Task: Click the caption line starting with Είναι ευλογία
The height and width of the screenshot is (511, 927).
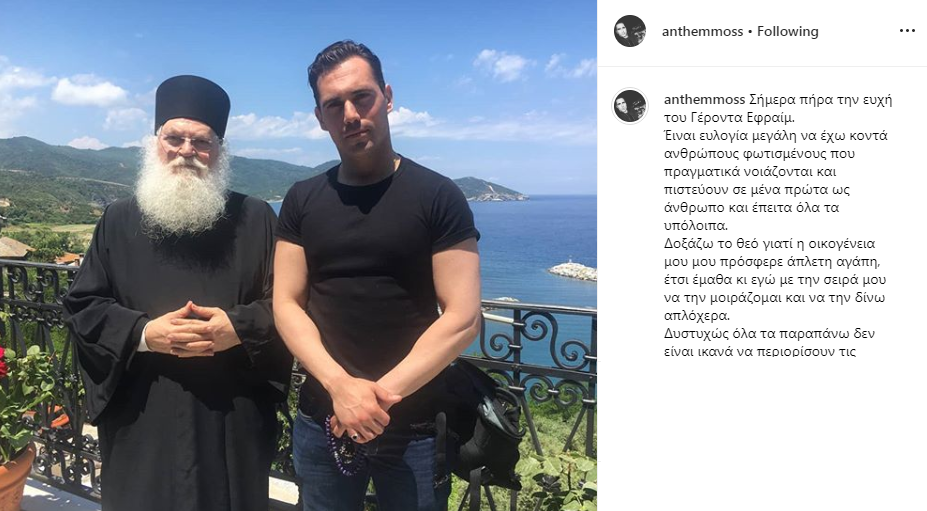Action: tap(776, 136)
